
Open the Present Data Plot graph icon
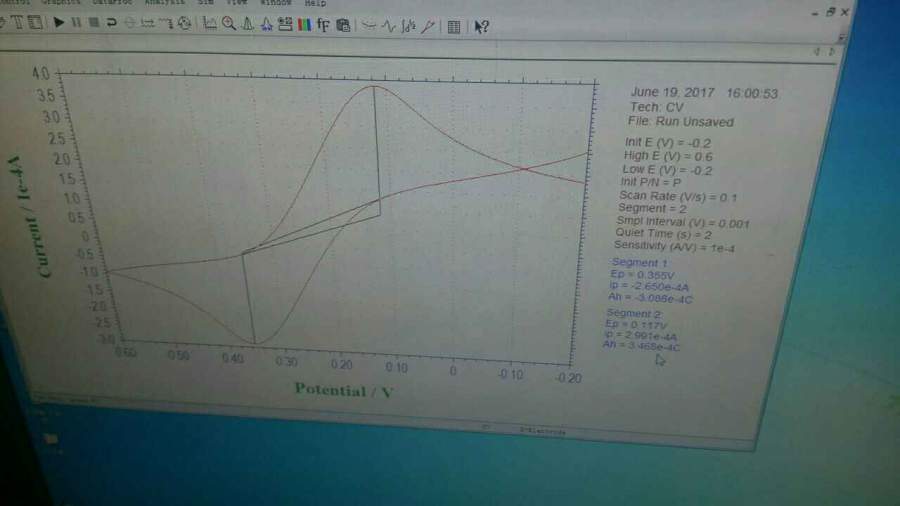point(210,24)
